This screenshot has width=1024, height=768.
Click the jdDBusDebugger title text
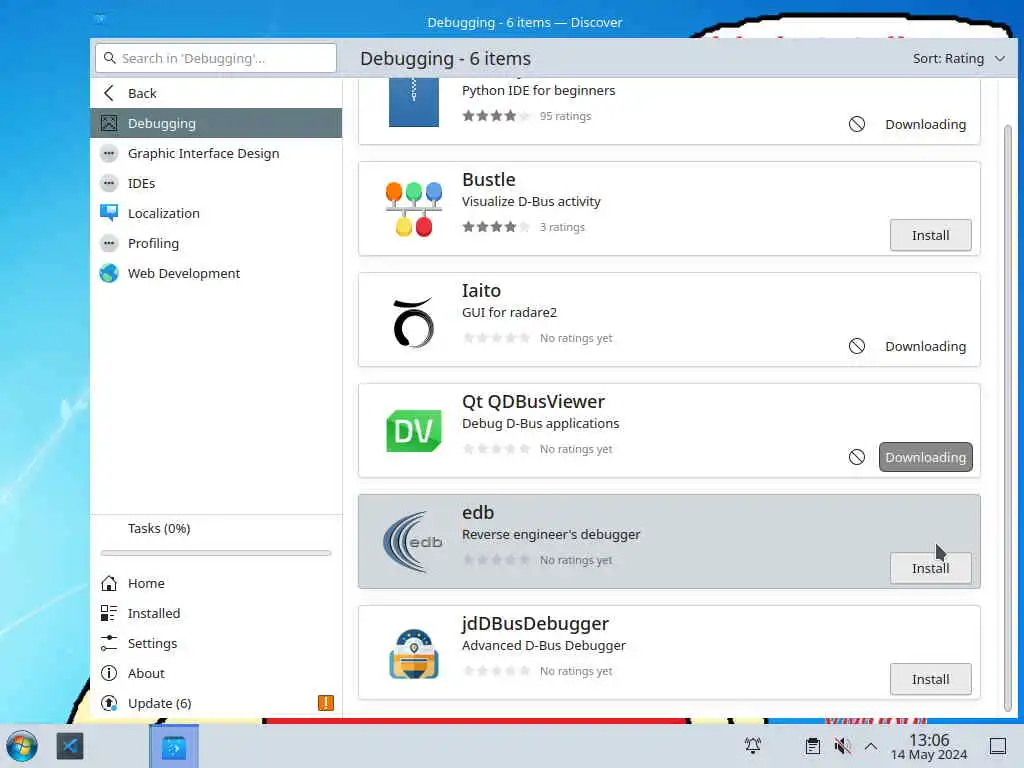coord(535,624)
